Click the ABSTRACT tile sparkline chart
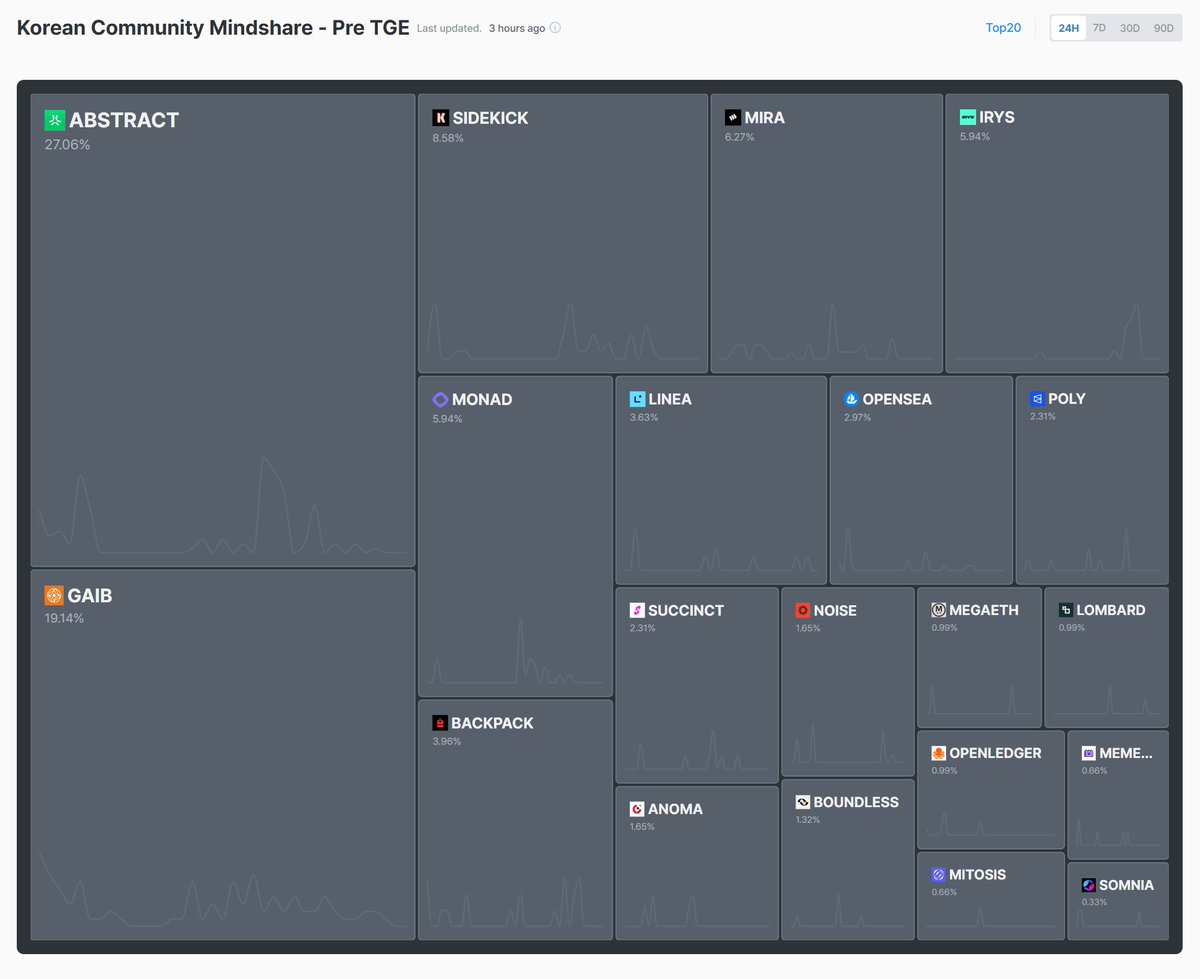 [x=223, y=506]
